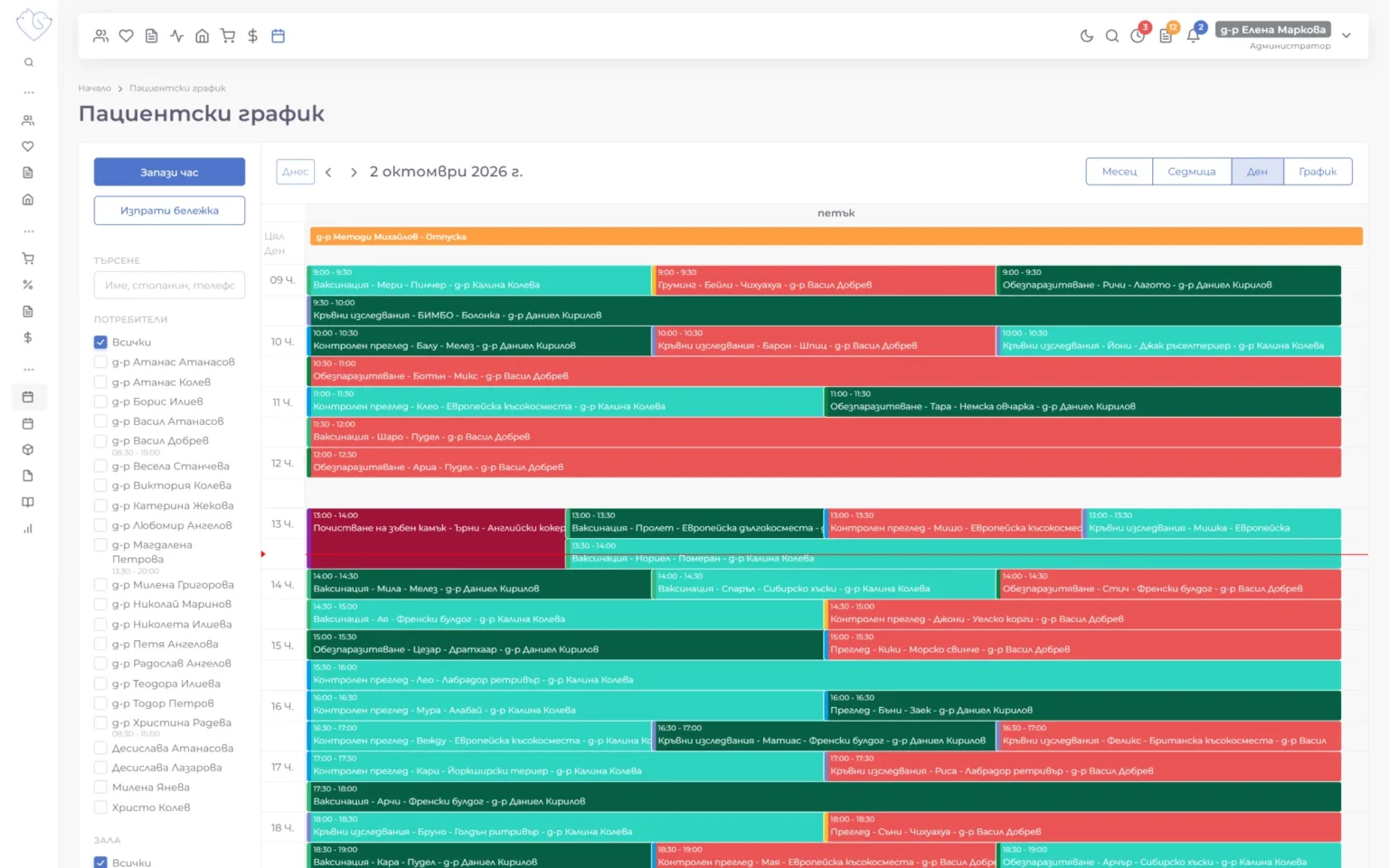The height and width of the screenshot is (868, 1389).
Task: Click the "Запази час" button
Action: point(169,172)
